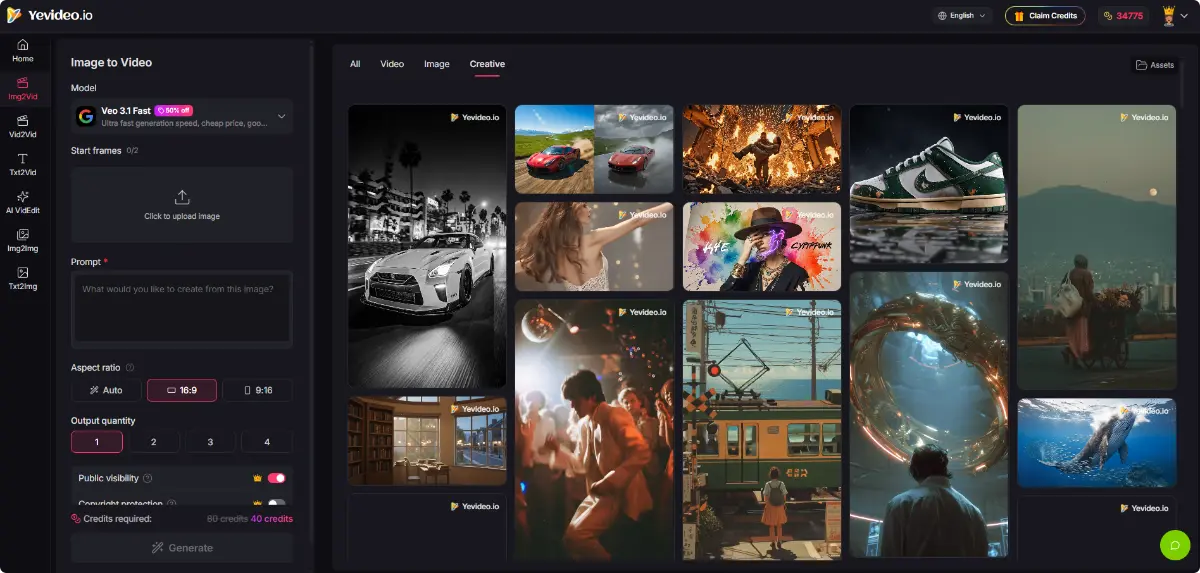
Task: Set output quantity to 1
Action: [97, 441]
